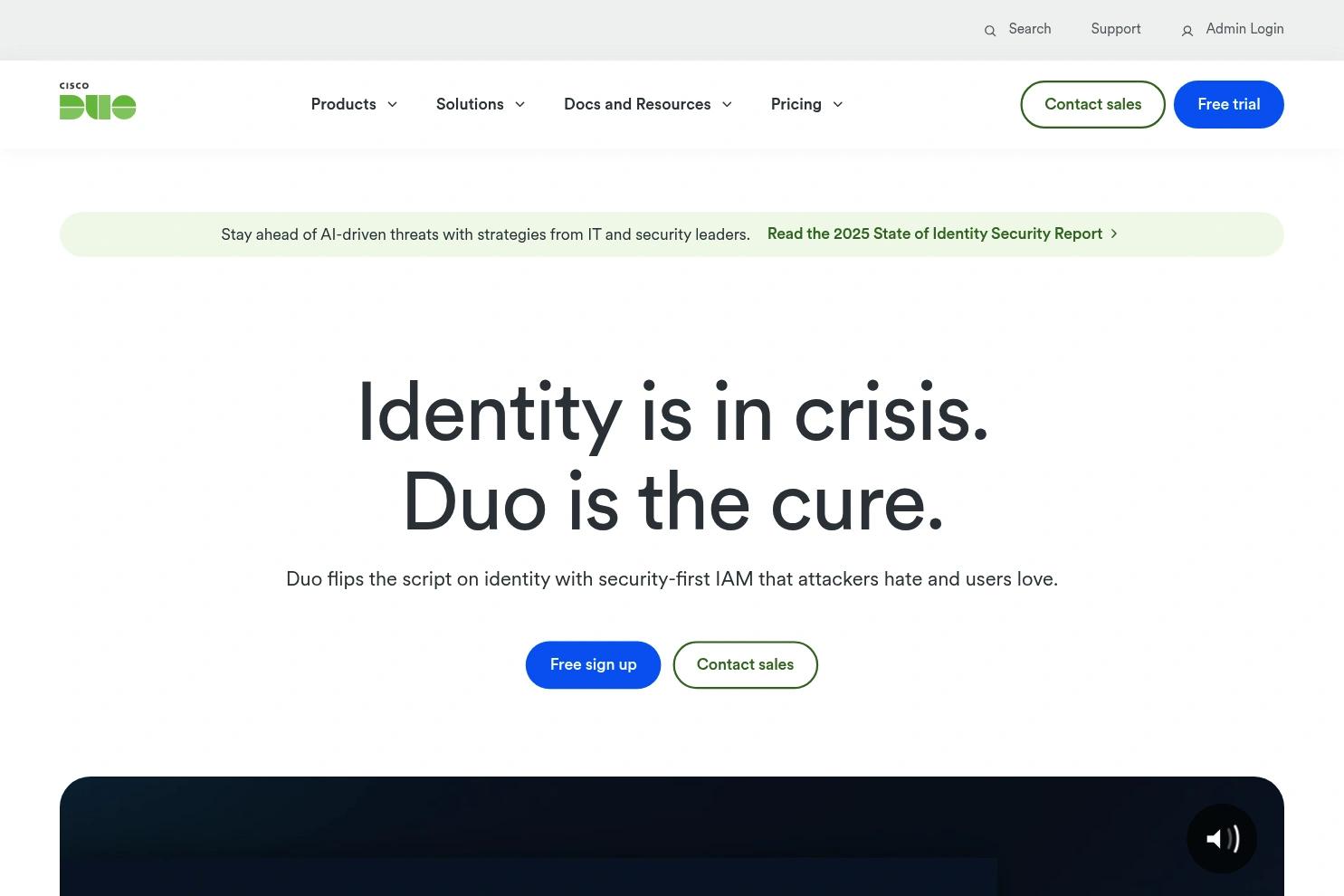Click the dark video preview panel

(x=672, y=836)
